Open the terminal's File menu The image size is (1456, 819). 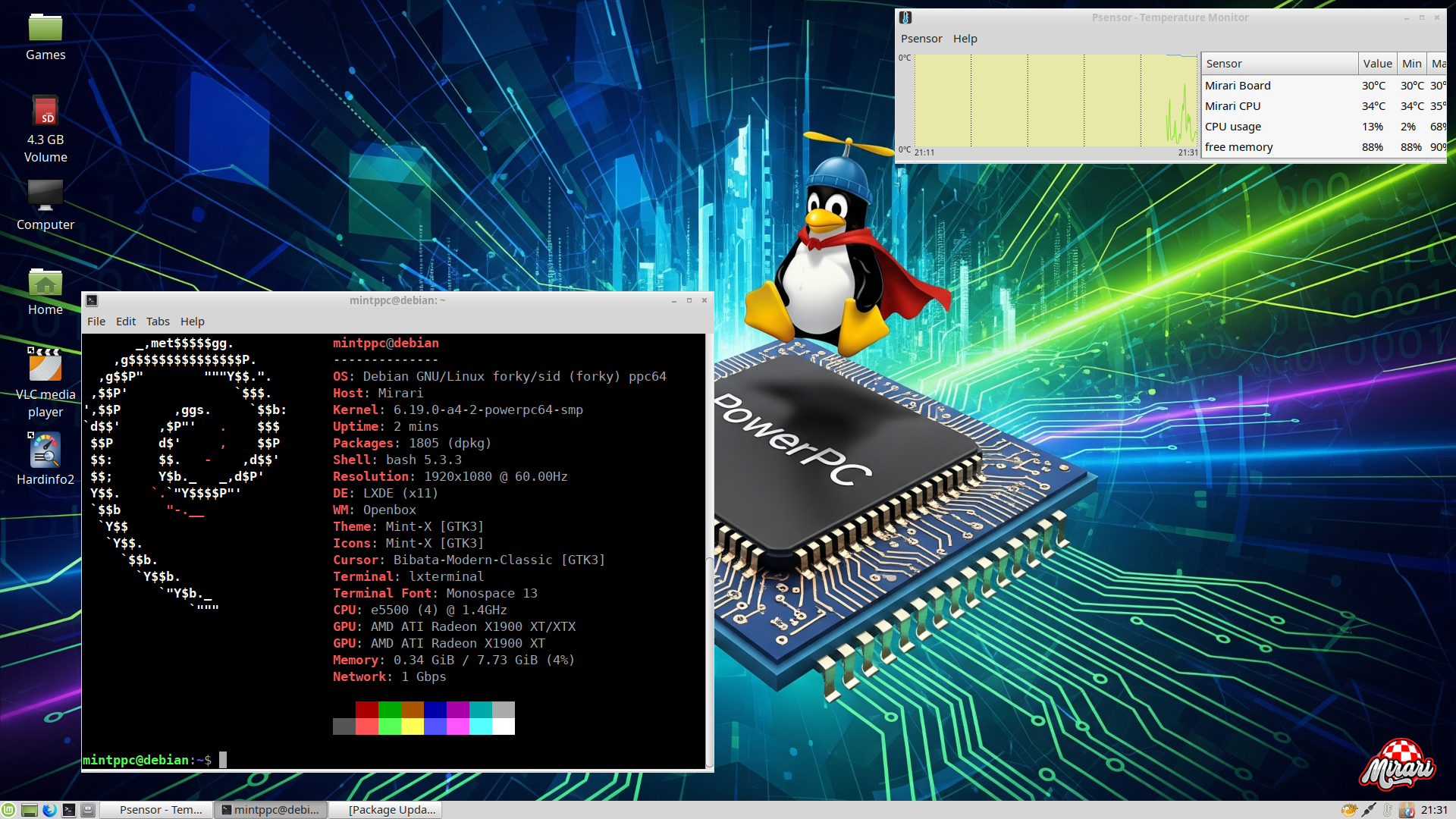click(96, 322)
